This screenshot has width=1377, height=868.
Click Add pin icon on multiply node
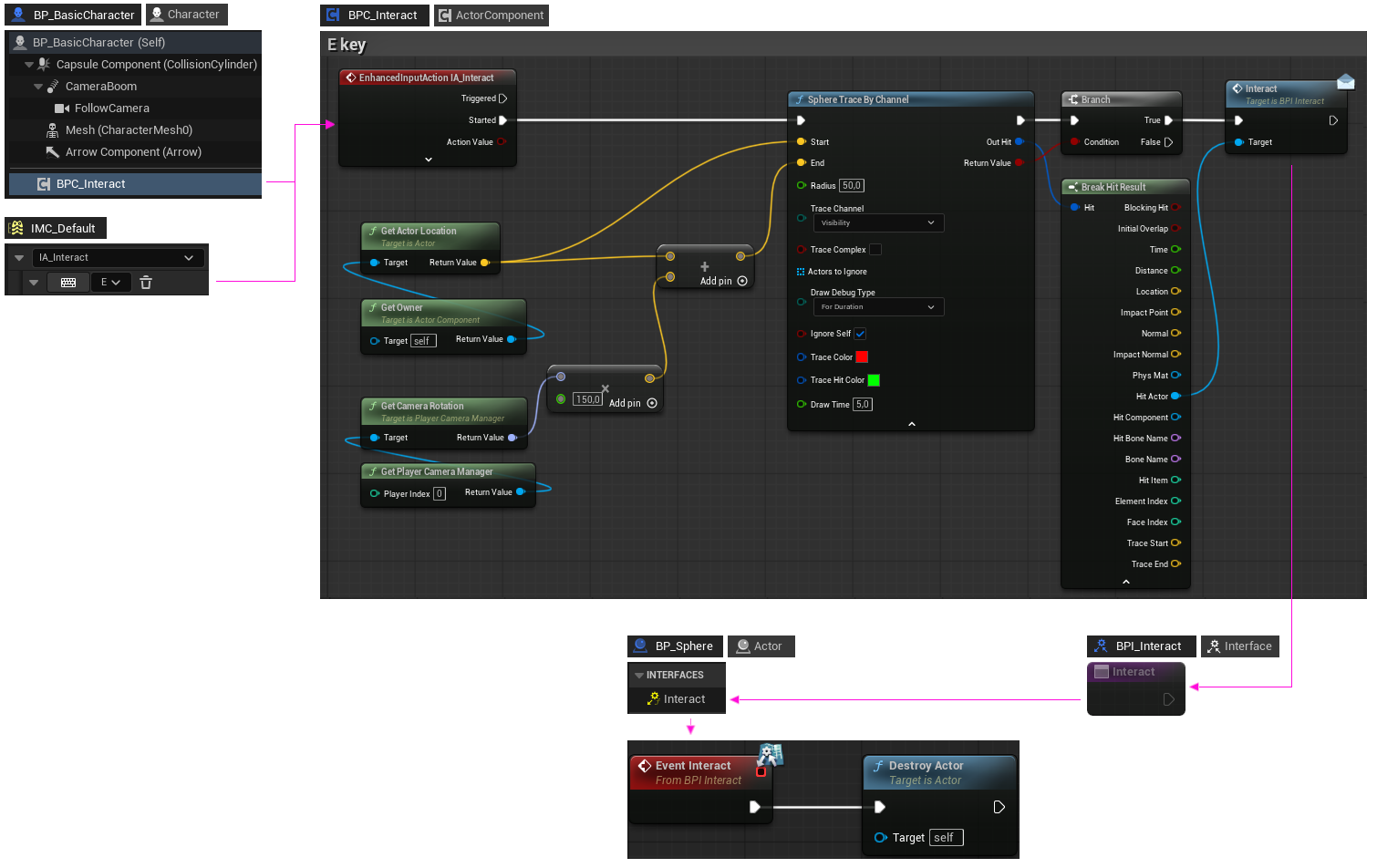(652, 403)
